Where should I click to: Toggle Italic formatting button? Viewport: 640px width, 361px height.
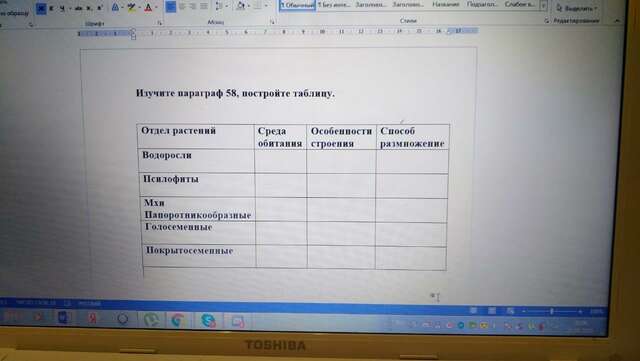pyautogui.click(x=52, y=8)
